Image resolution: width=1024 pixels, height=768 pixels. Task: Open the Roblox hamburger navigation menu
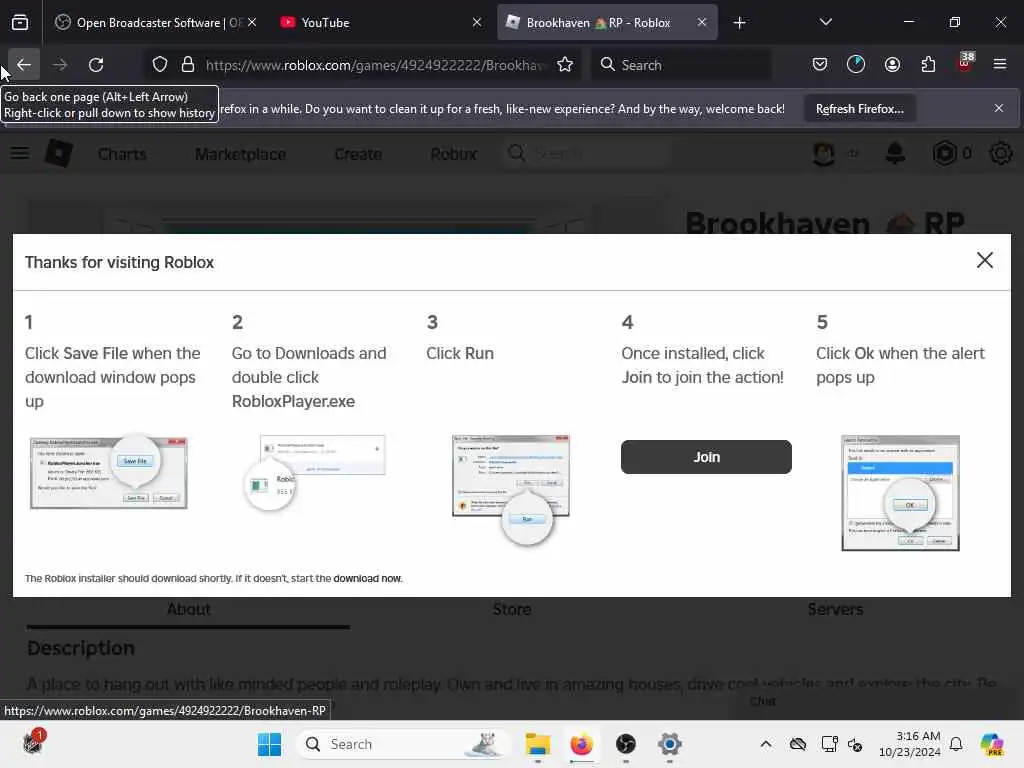20,153
